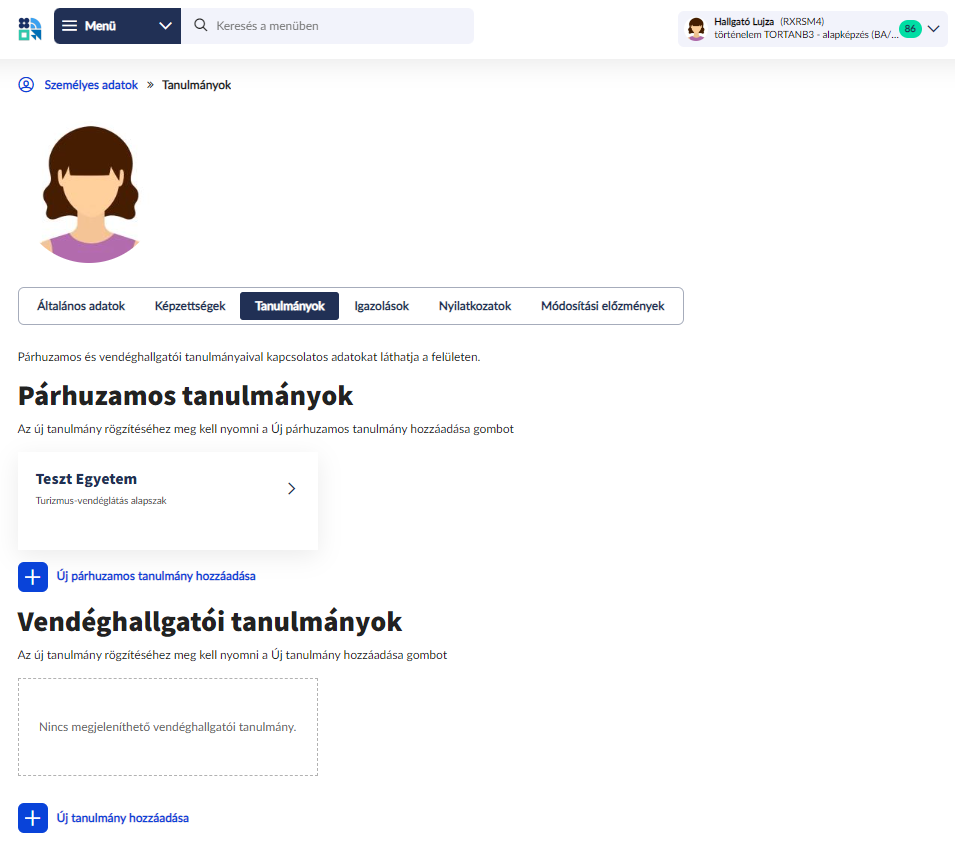Open the Nyilatkozatok tab
The image size is (955, 843).
(x=475, y=306)
